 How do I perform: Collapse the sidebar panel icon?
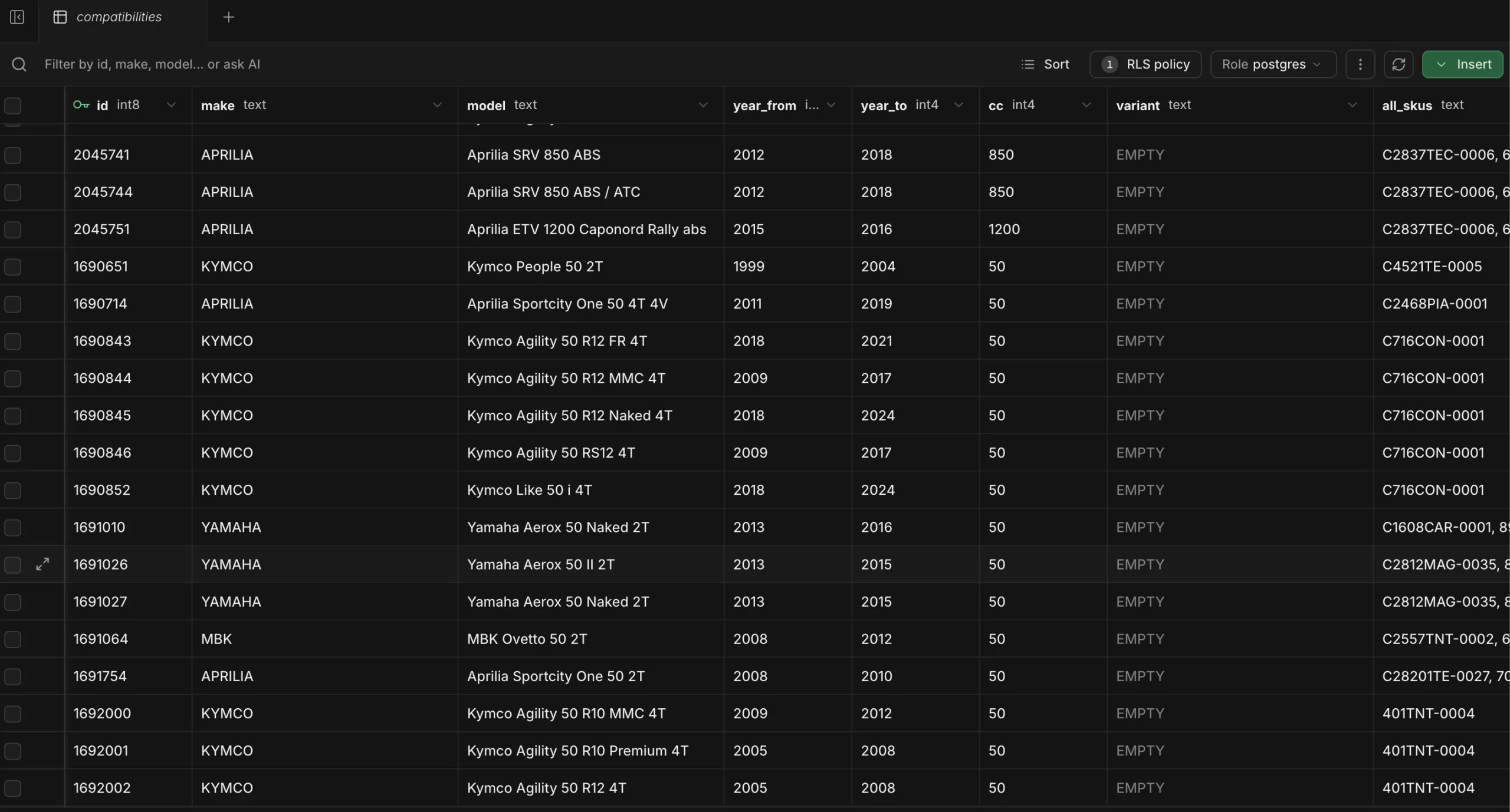pos(17,17)
